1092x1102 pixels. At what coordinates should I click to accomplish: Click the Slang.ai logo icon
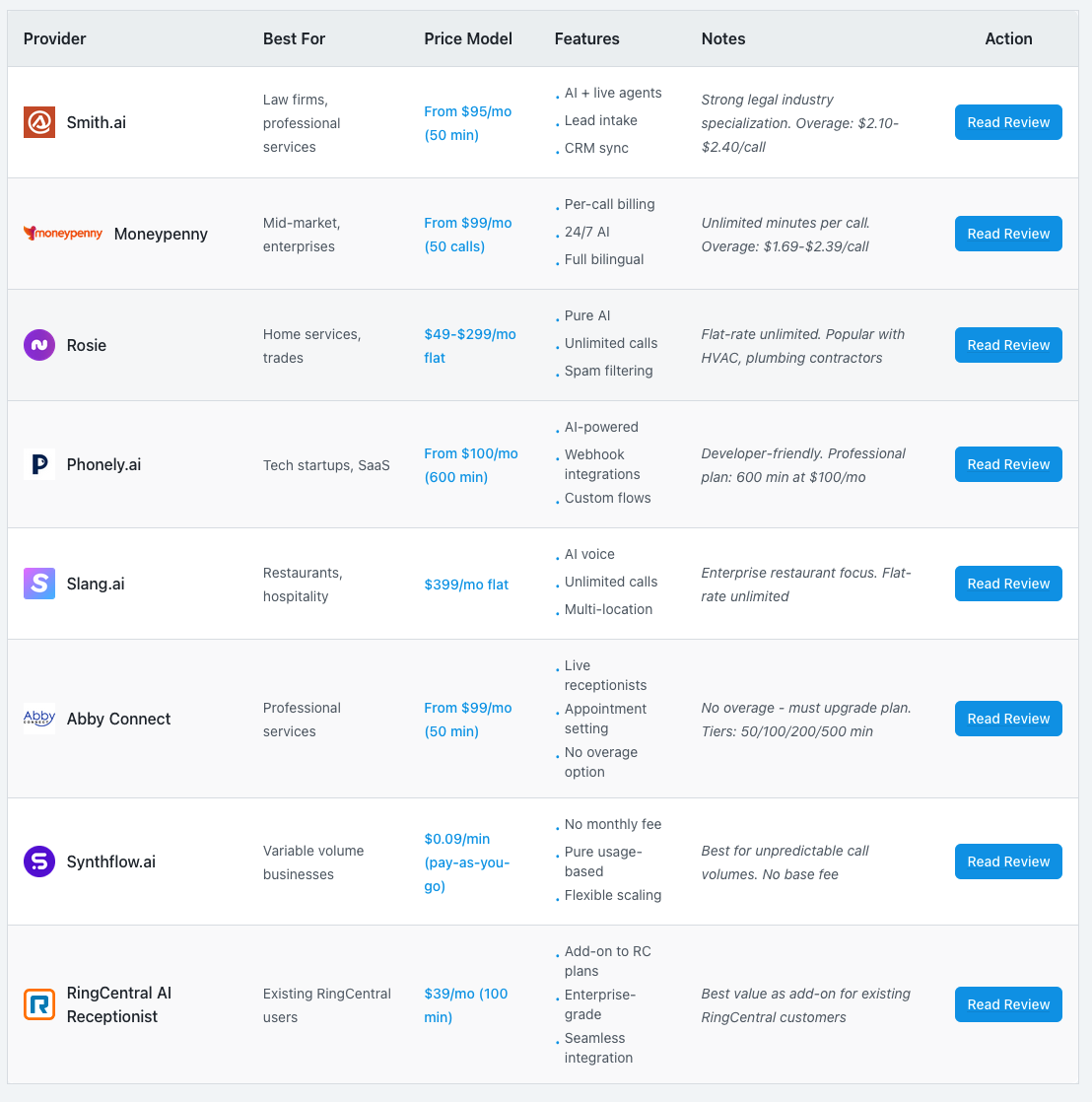(x=39, y=584)
